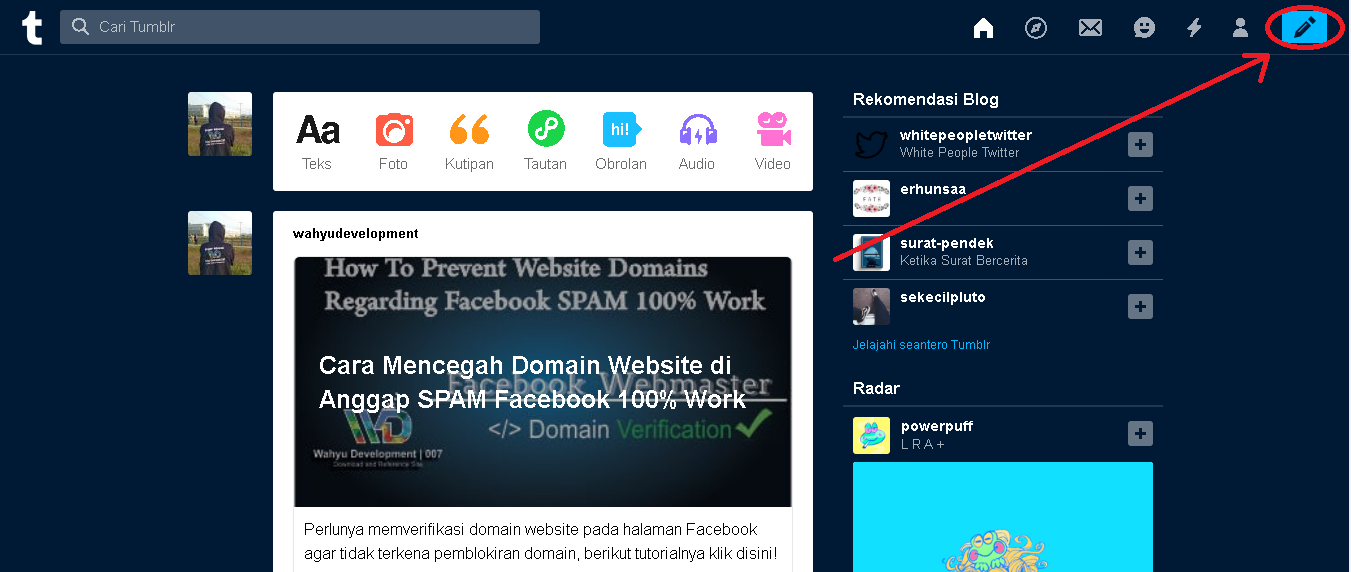Click the Cari Tumblr search field
This screenshot has height=572, width=1351.
300,27
